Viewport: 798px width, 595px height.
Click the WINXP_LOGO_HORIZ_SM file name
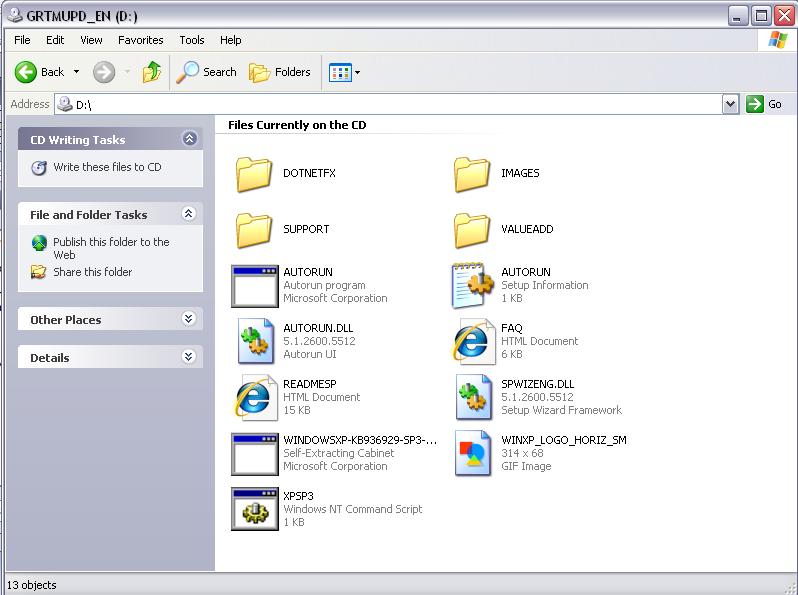pos(564,440)
